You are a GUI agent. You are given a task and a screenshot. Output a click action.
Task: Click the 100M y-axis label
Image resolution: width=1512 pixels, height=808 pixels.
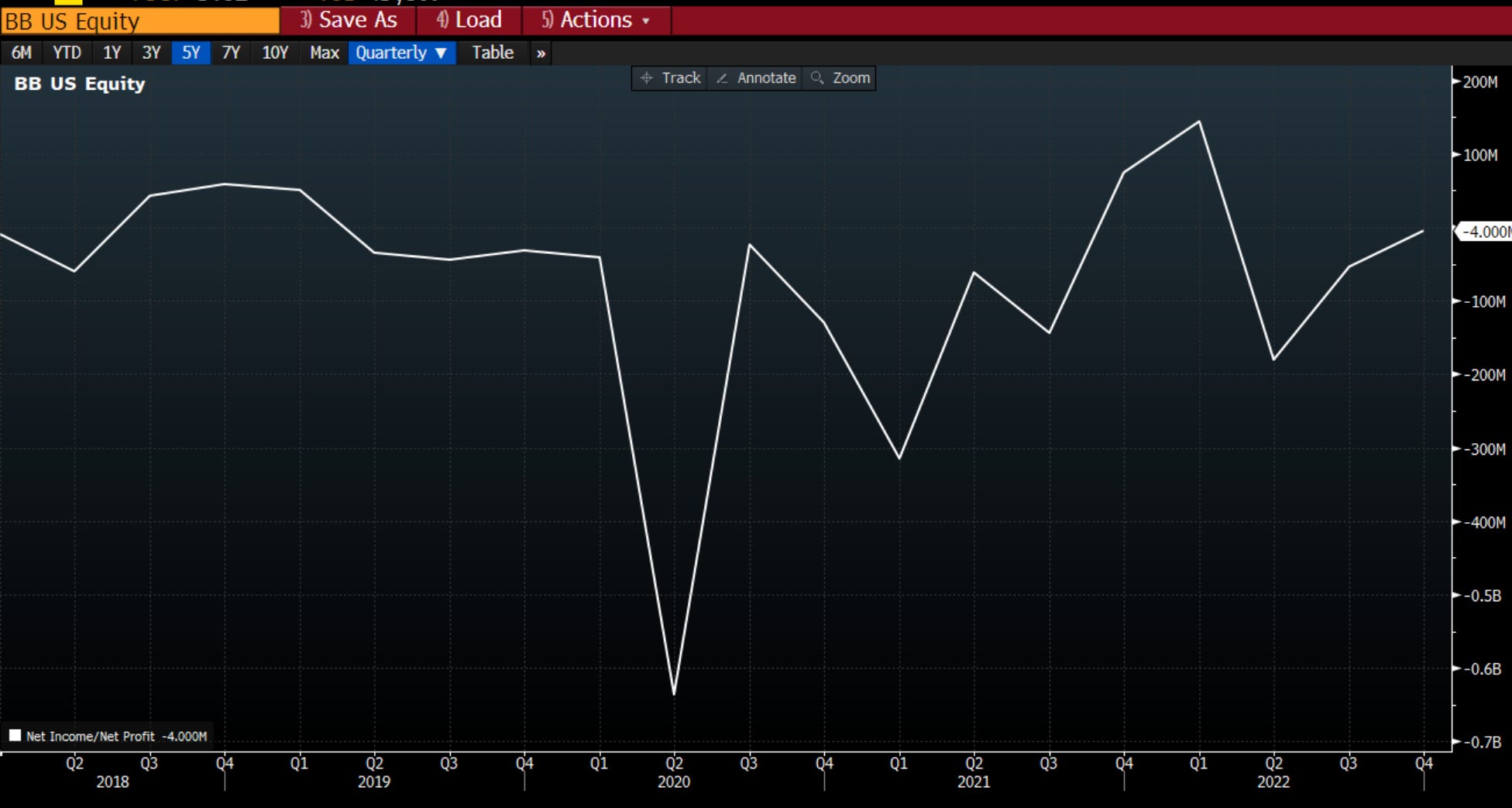pos(1480,155)
